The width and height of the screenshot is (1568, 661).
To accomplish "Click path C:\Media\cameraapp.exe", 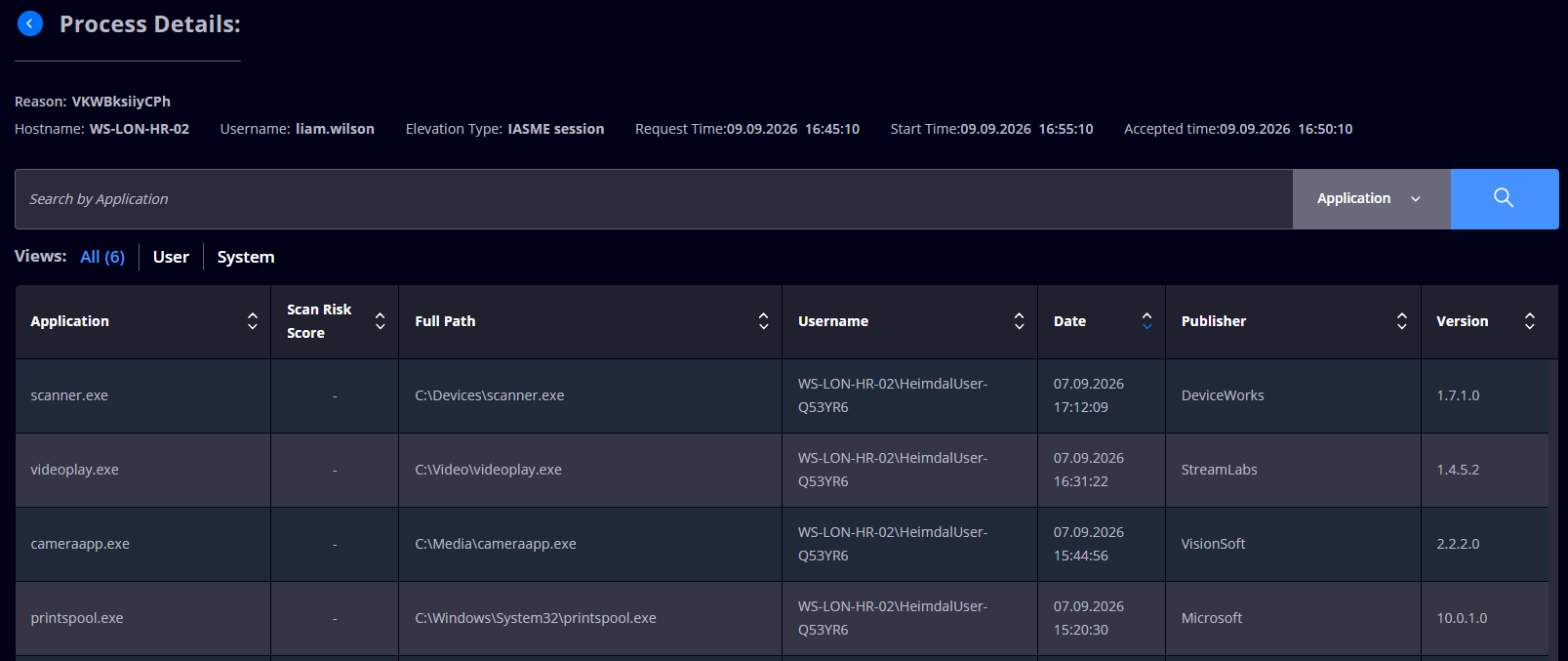I will (x=496, y=544).
